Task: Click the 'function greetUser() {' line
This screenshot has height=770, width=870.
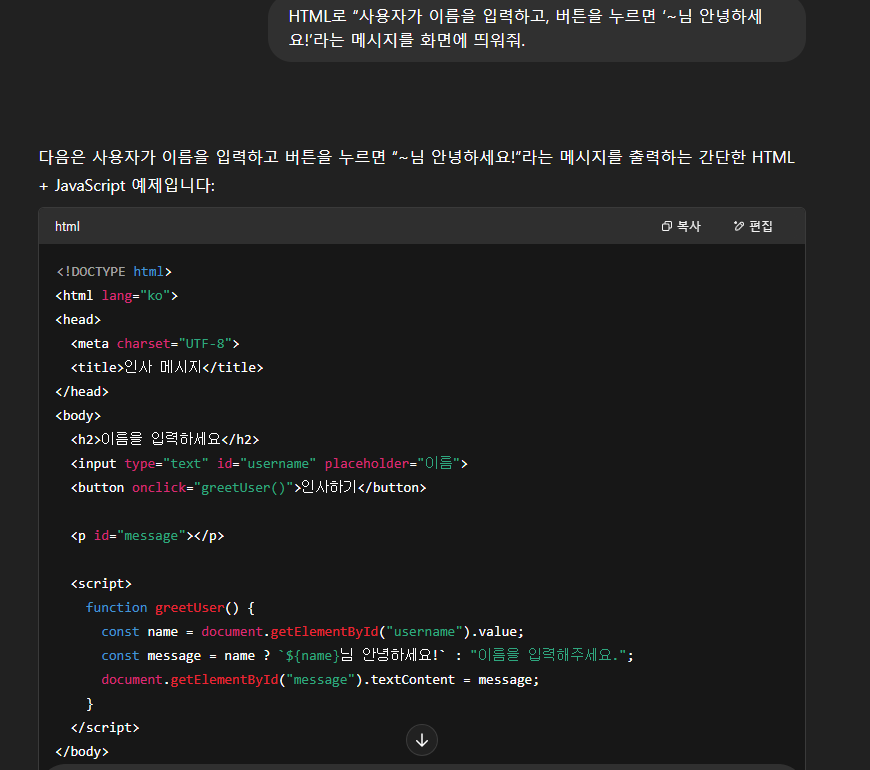Action: [170, 607]
